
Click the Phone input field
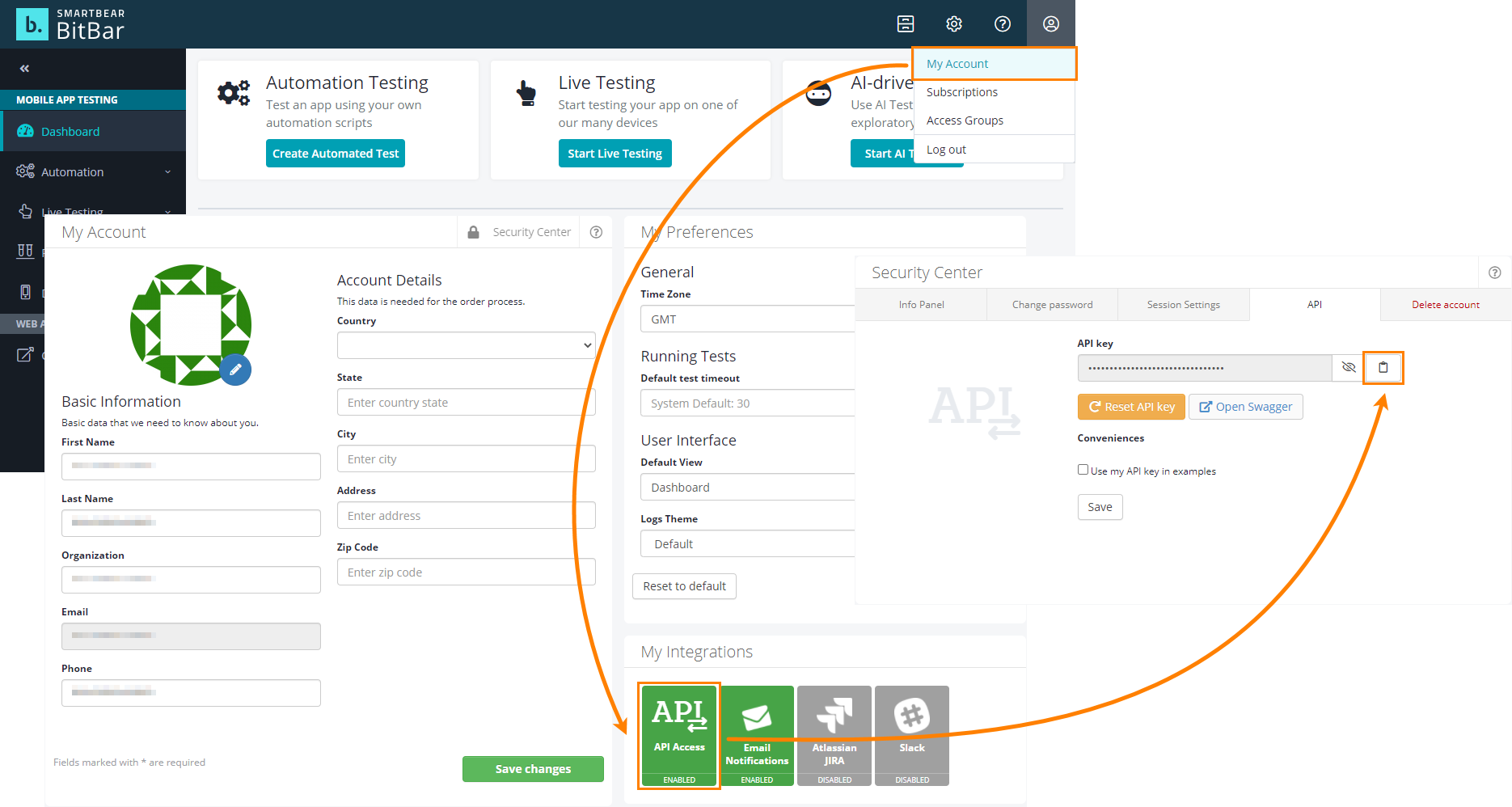(x=191, y=693)
